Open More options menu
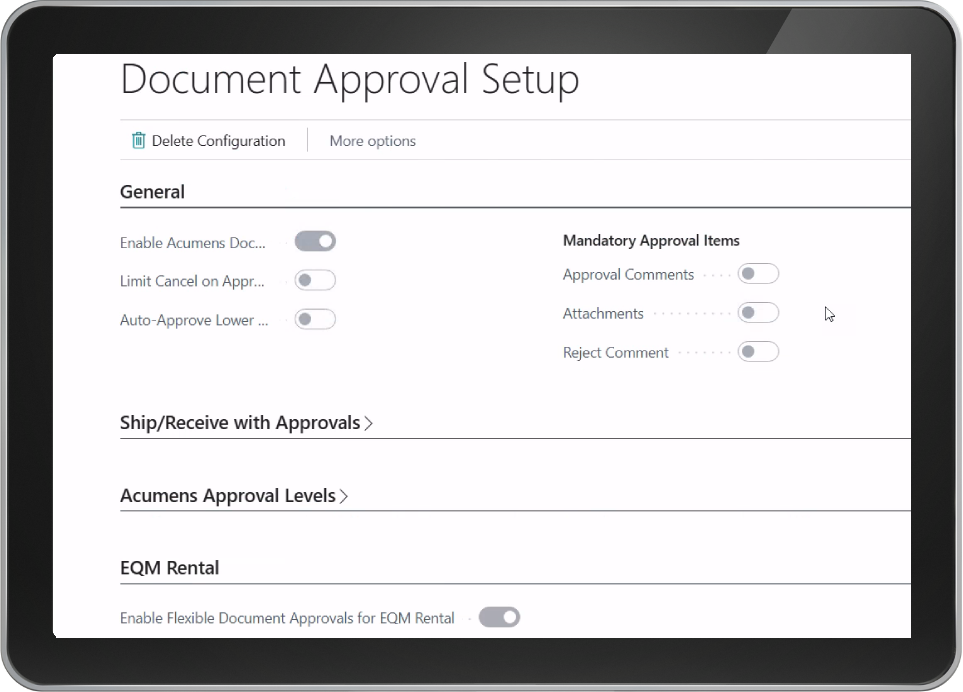Screen dimensions: 963x692 click(372, 141)
